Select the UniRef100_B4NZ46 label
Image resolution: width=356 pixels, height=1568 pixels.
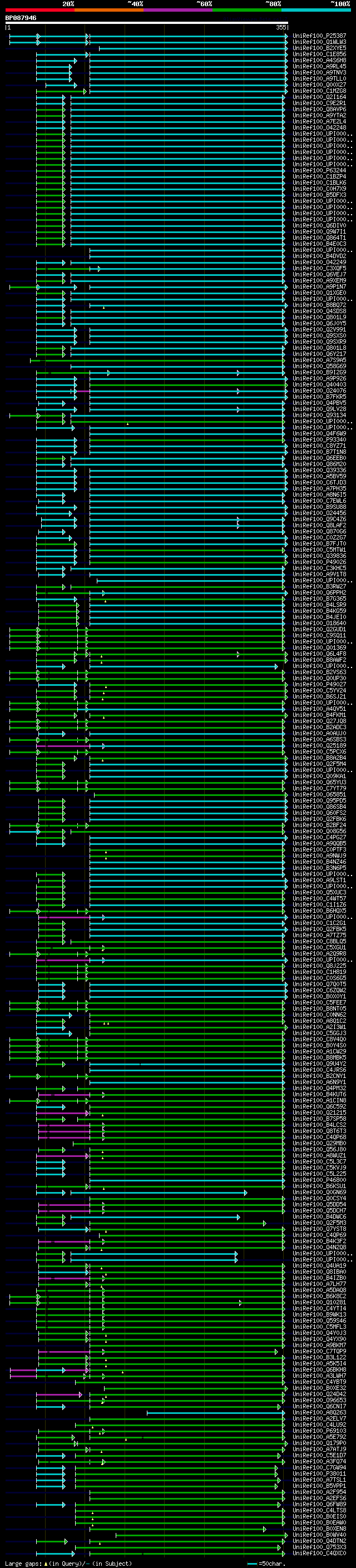pos(319,862)
